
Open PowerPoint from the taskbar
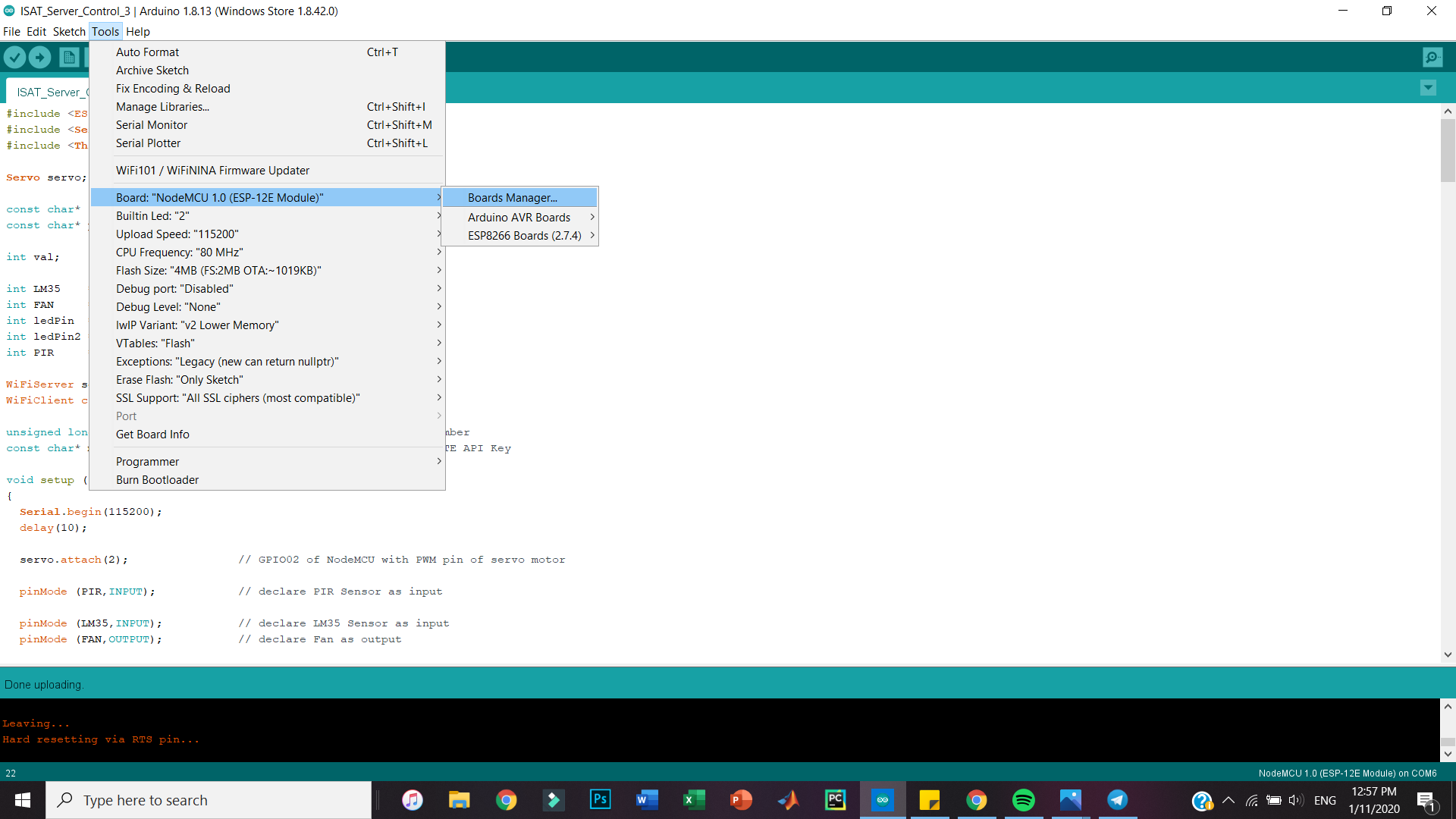(742, 800)
